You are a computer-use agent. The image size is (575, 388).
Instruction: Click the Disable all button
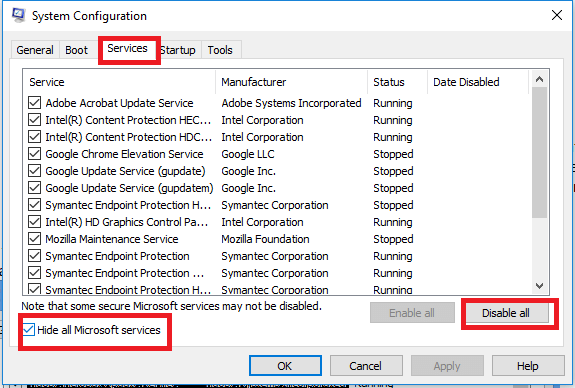pyautogui.click(x=505, y=313)
